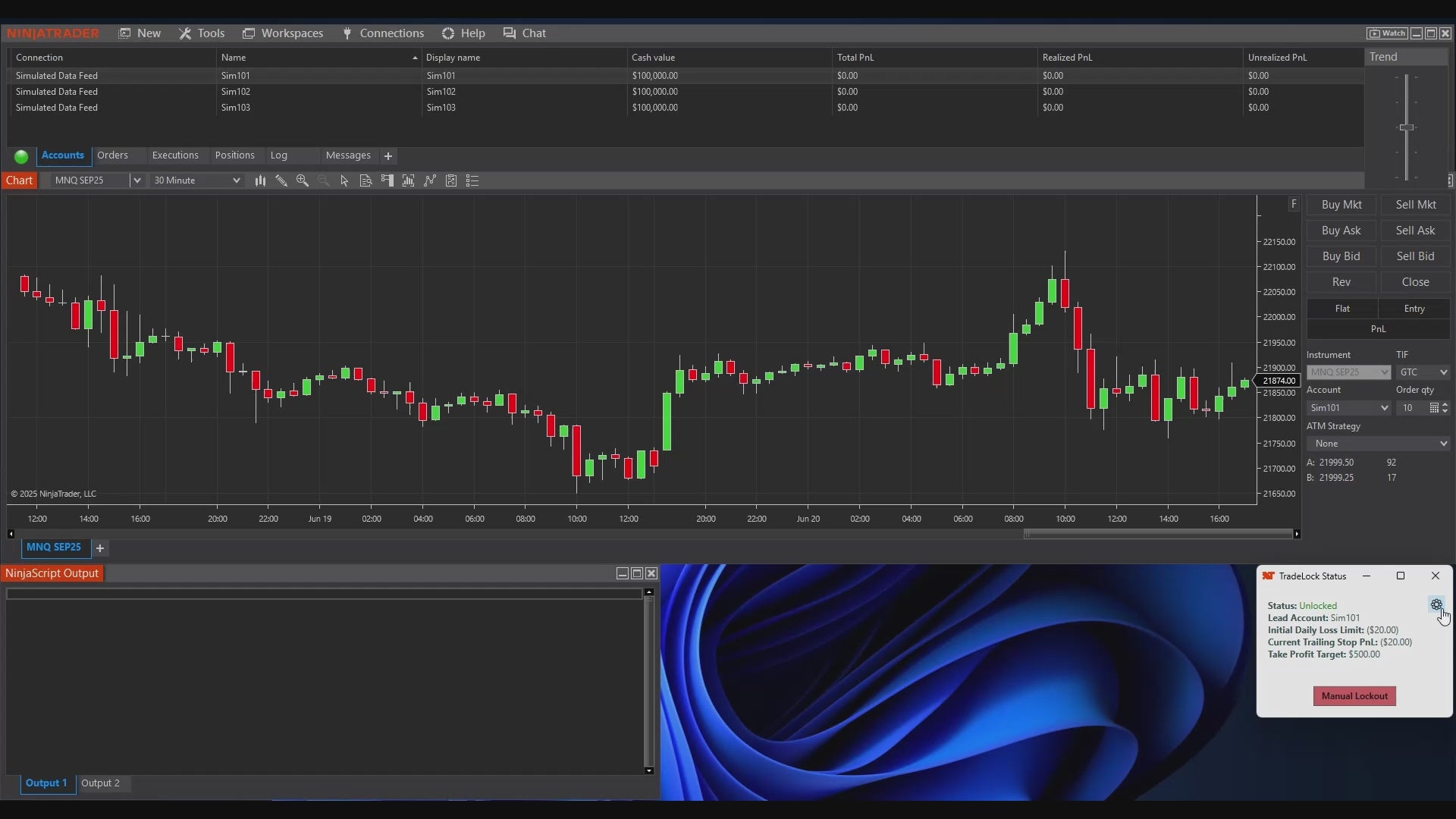Open the Sim101 account dropdown
The height and width of the screenshot is (819, 1456).
pyautogui.click(x=1348, y=408)
